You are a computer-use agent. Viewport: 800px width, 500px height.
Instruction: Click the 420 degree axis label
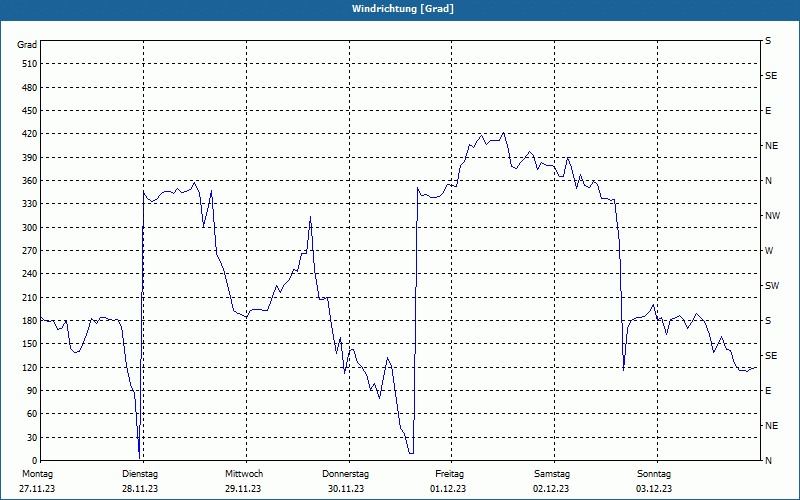pos(30,134)
